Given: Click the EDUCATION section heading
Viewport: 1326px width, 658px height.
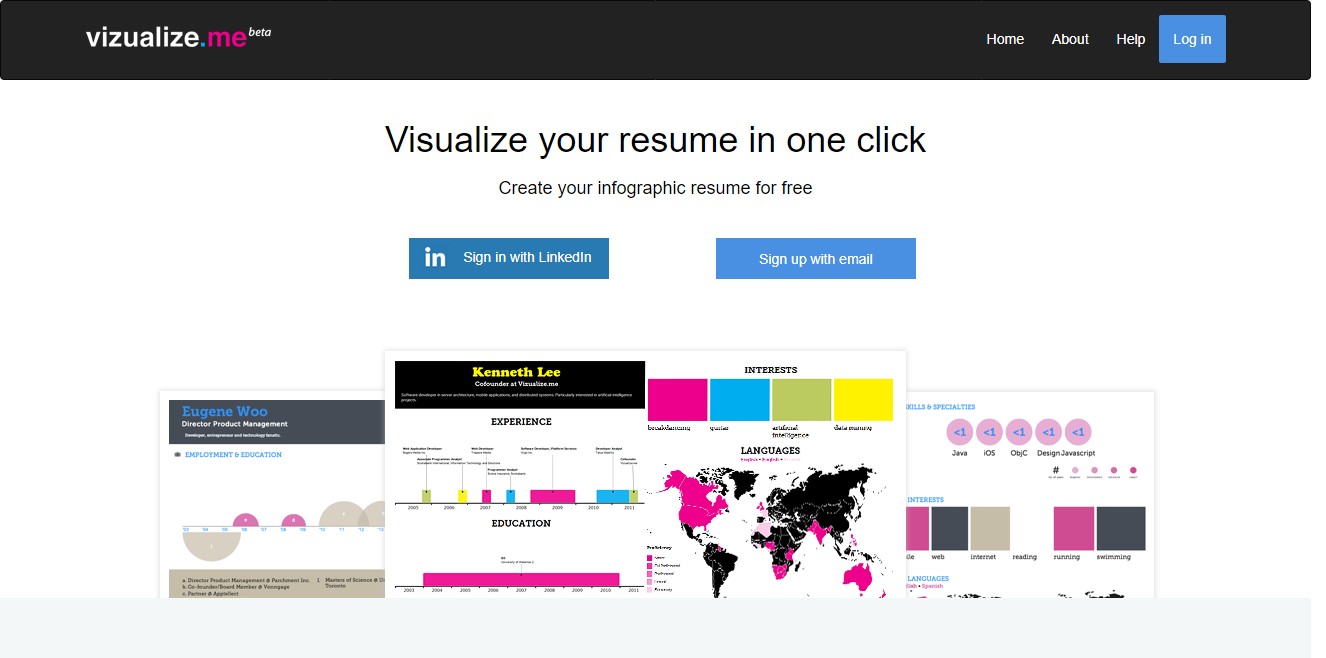Looking at the screenshot, I should (521, 523).
